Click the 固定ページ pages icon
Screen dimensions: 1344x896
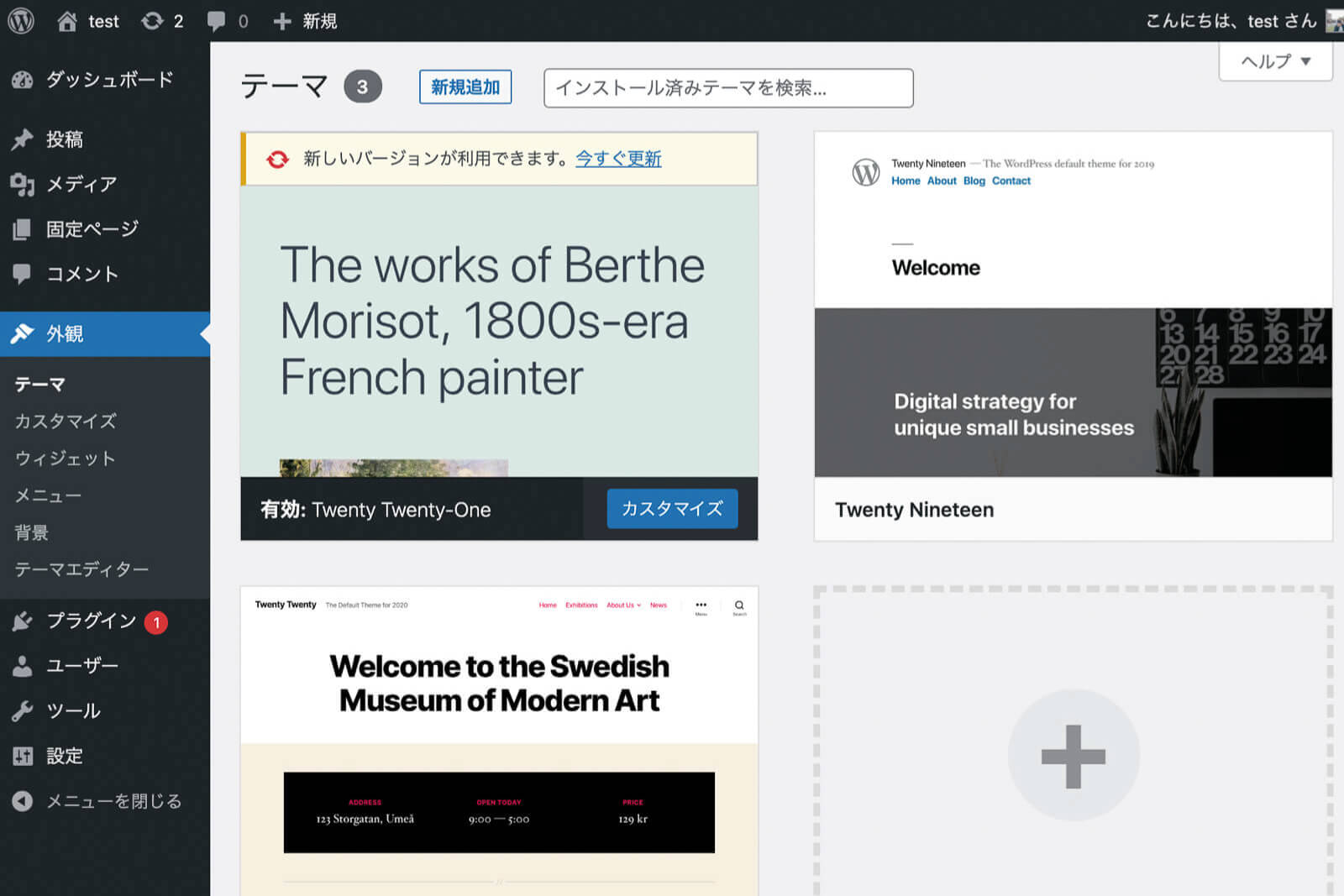(23, 229)
